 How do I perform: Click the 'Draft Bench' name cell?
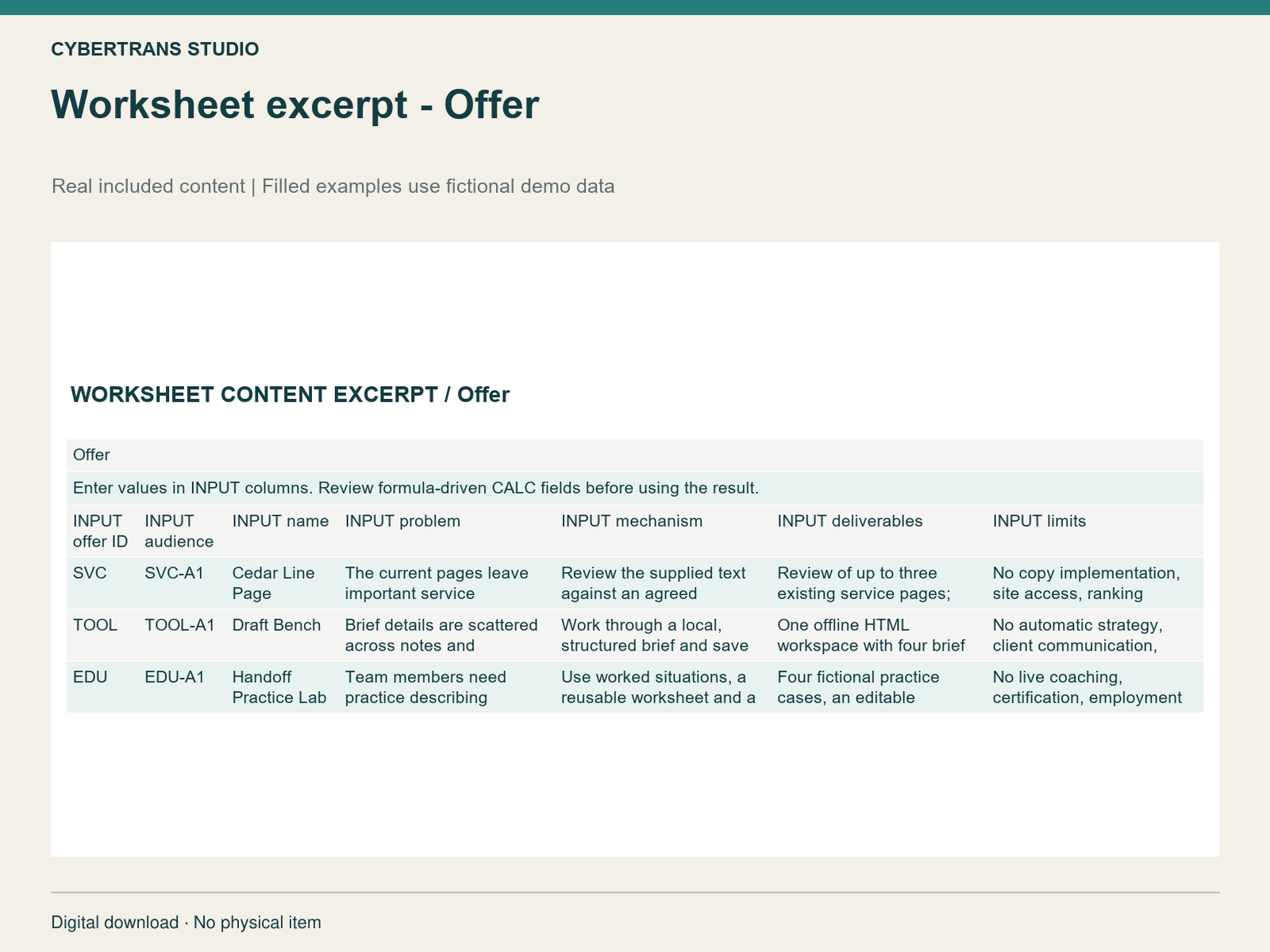click(x=283, y=635)
